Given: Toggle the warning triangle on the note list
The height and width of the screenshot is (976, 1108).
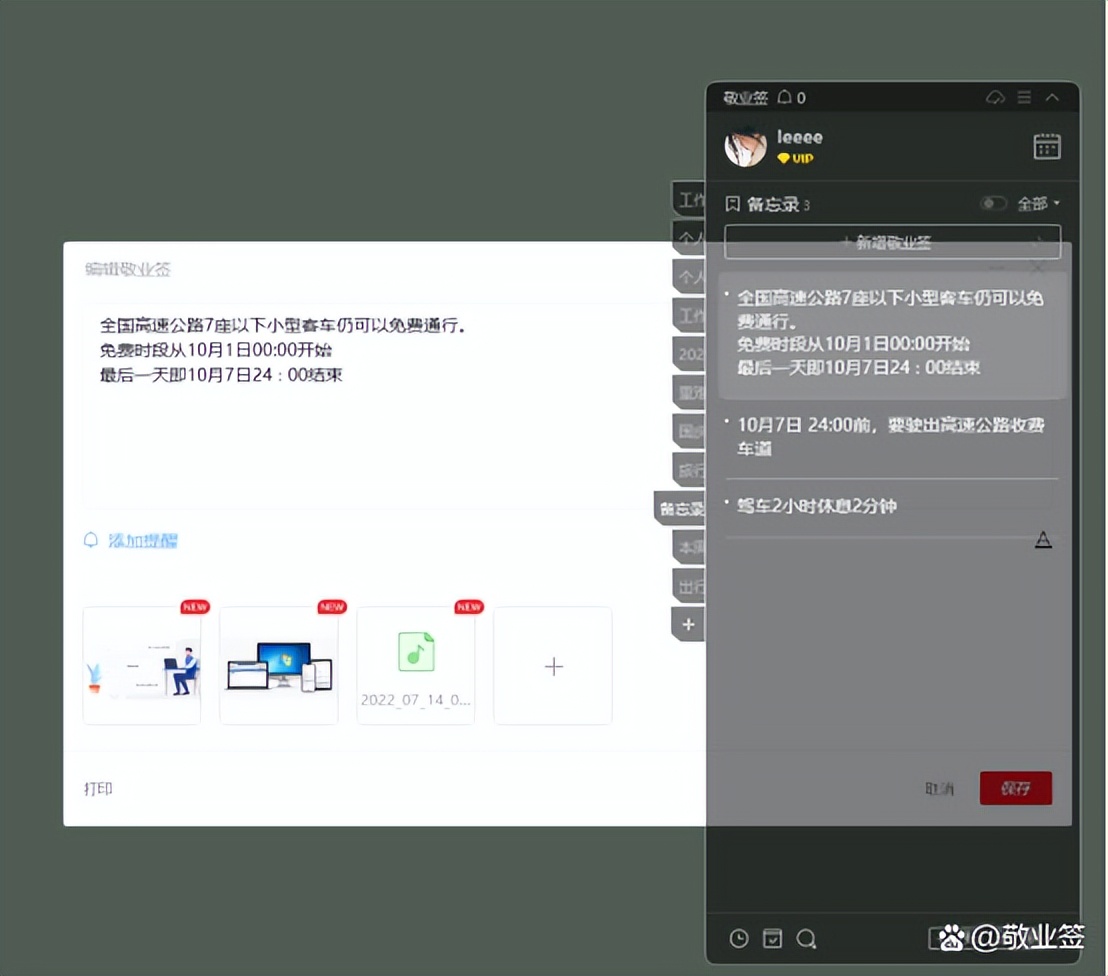Looking at the screenshot, I should pos(1044,539).
